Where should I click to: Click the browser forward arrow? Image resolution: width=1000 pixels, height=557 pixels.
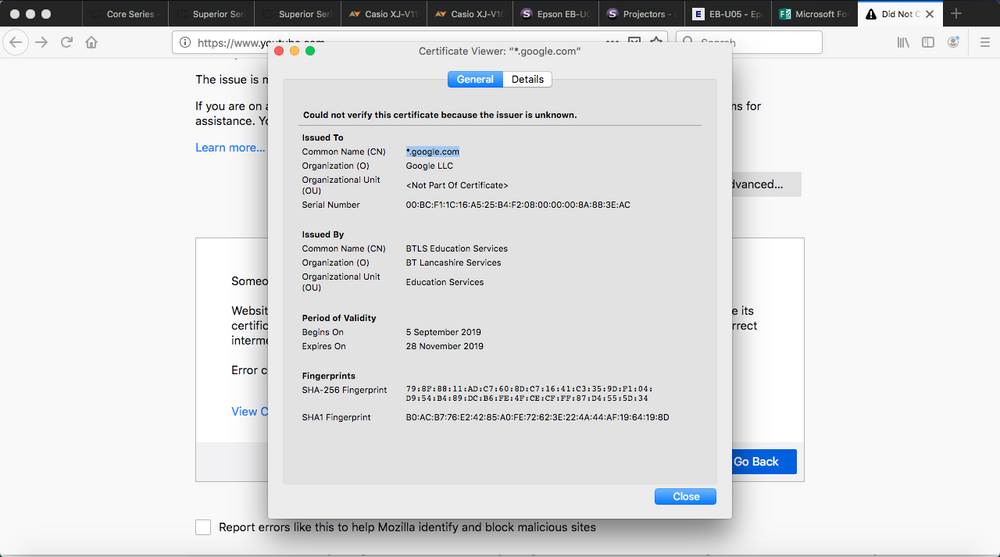click(x=41, y=43)
